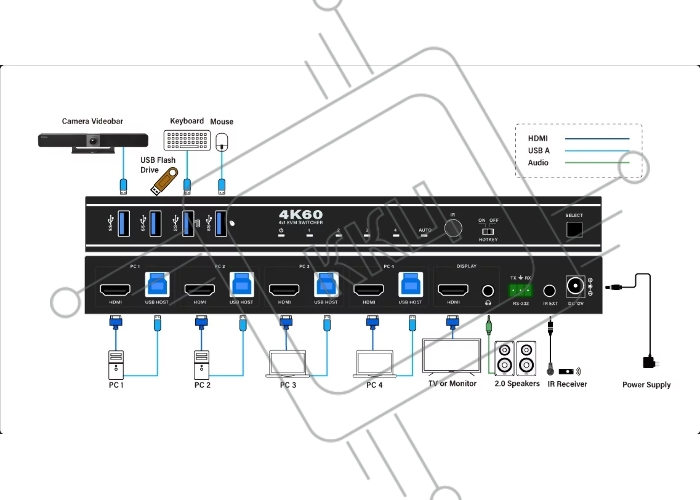
Task: Click the 'PC 2' caption below the tower
Action: 202,385
